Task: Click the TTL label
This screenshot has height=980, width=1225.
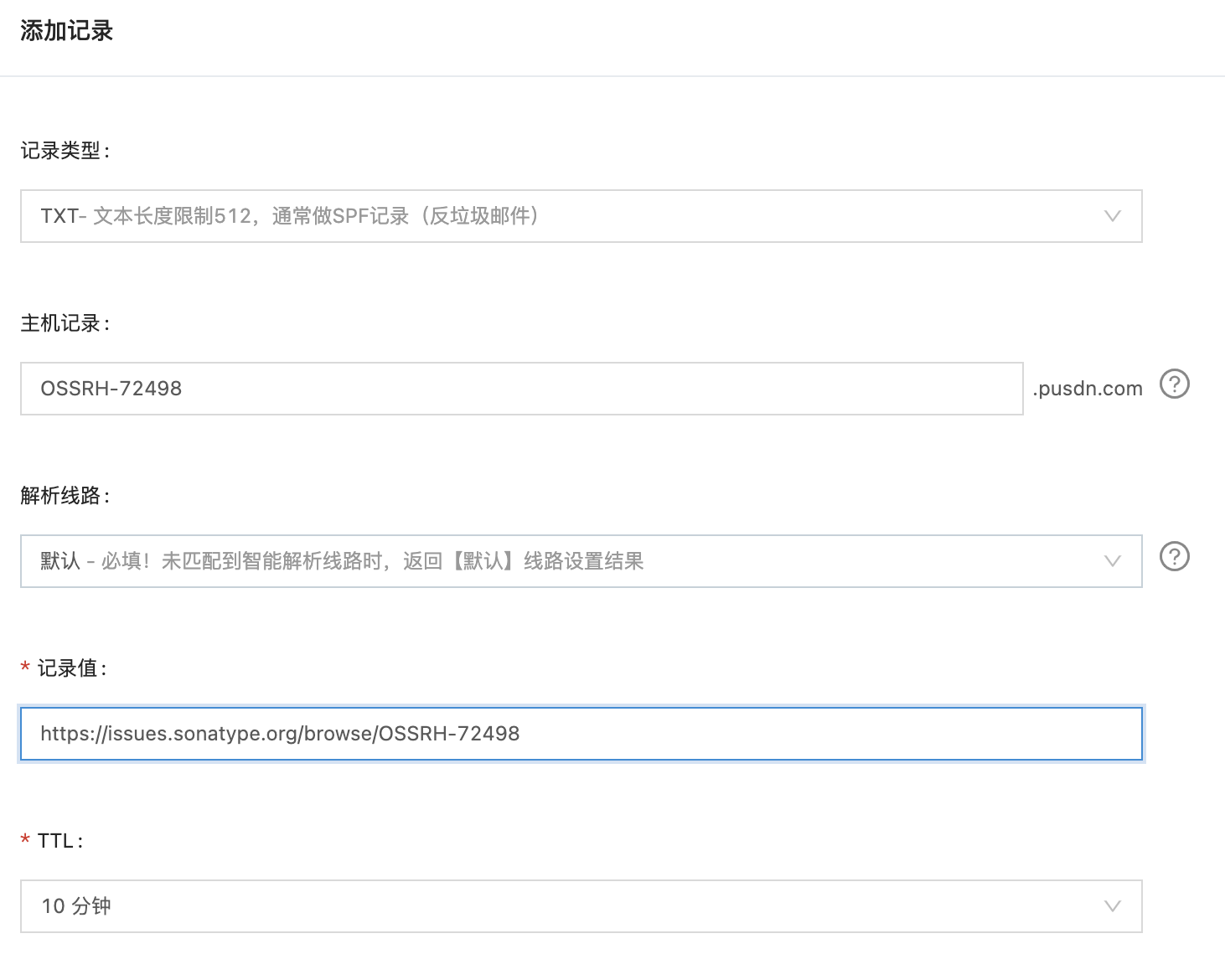Action: [x=59, y=841]
